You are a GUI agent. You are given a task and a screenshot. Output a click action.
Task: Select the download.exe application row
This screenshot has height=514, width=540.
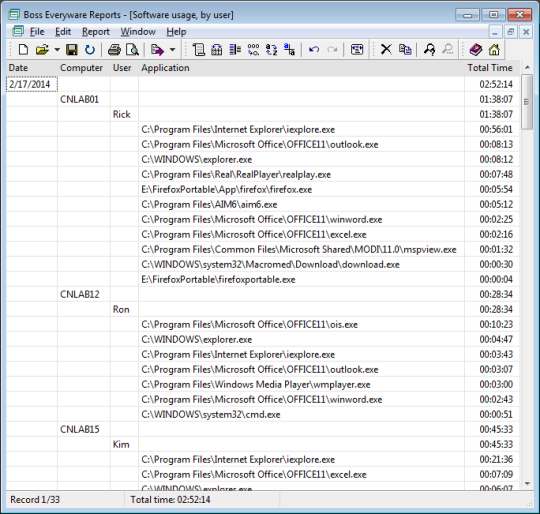coord(263,264)
